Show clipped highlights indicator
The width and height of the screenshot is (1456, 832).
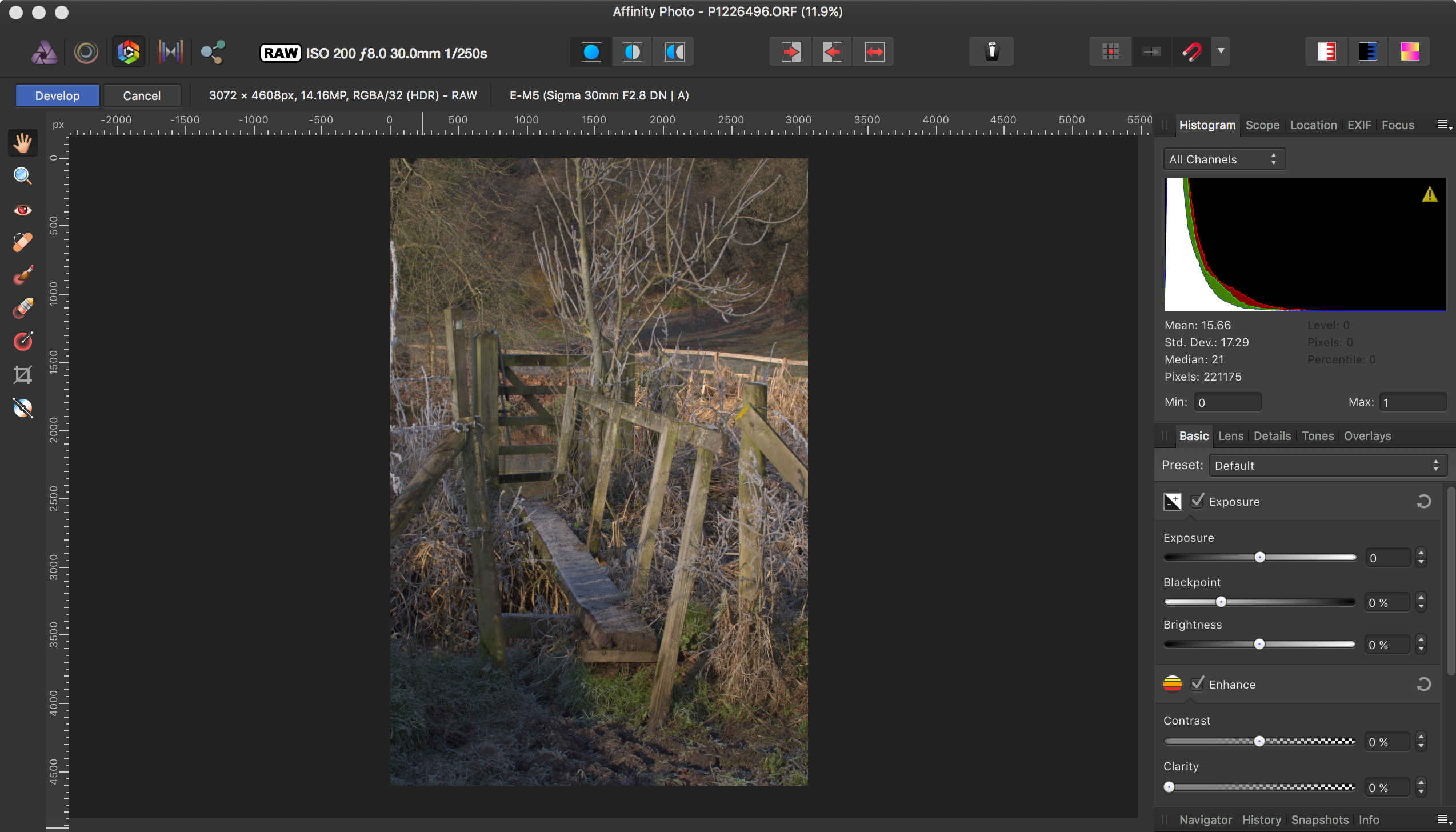click(1327, 52)
